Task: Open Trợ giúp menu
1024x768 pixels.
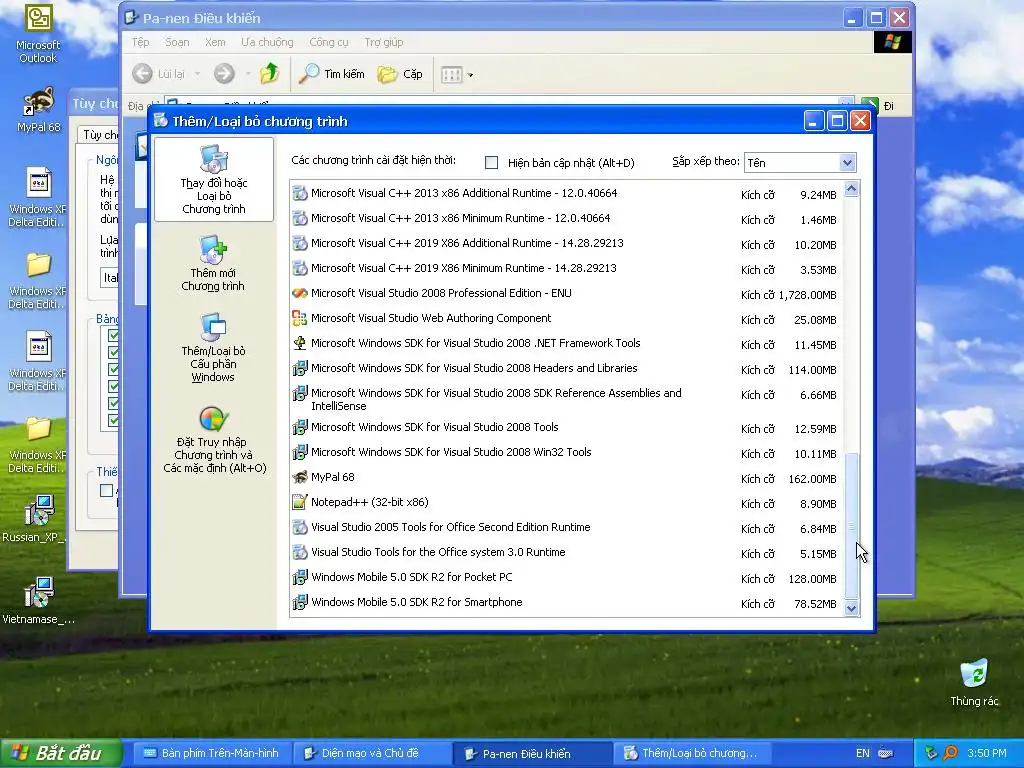Action: [x=383, y=42]
